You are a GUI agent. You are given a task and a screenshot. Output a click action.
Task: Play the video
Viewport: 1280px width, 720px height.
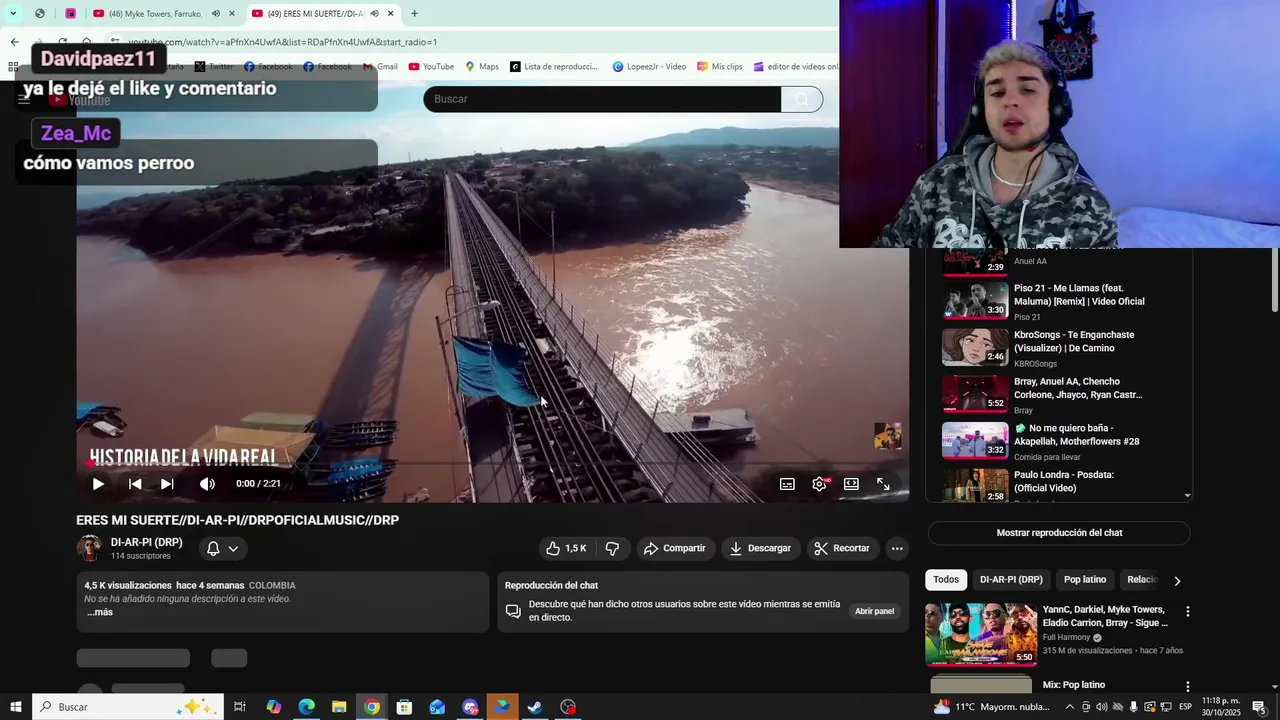98,484
